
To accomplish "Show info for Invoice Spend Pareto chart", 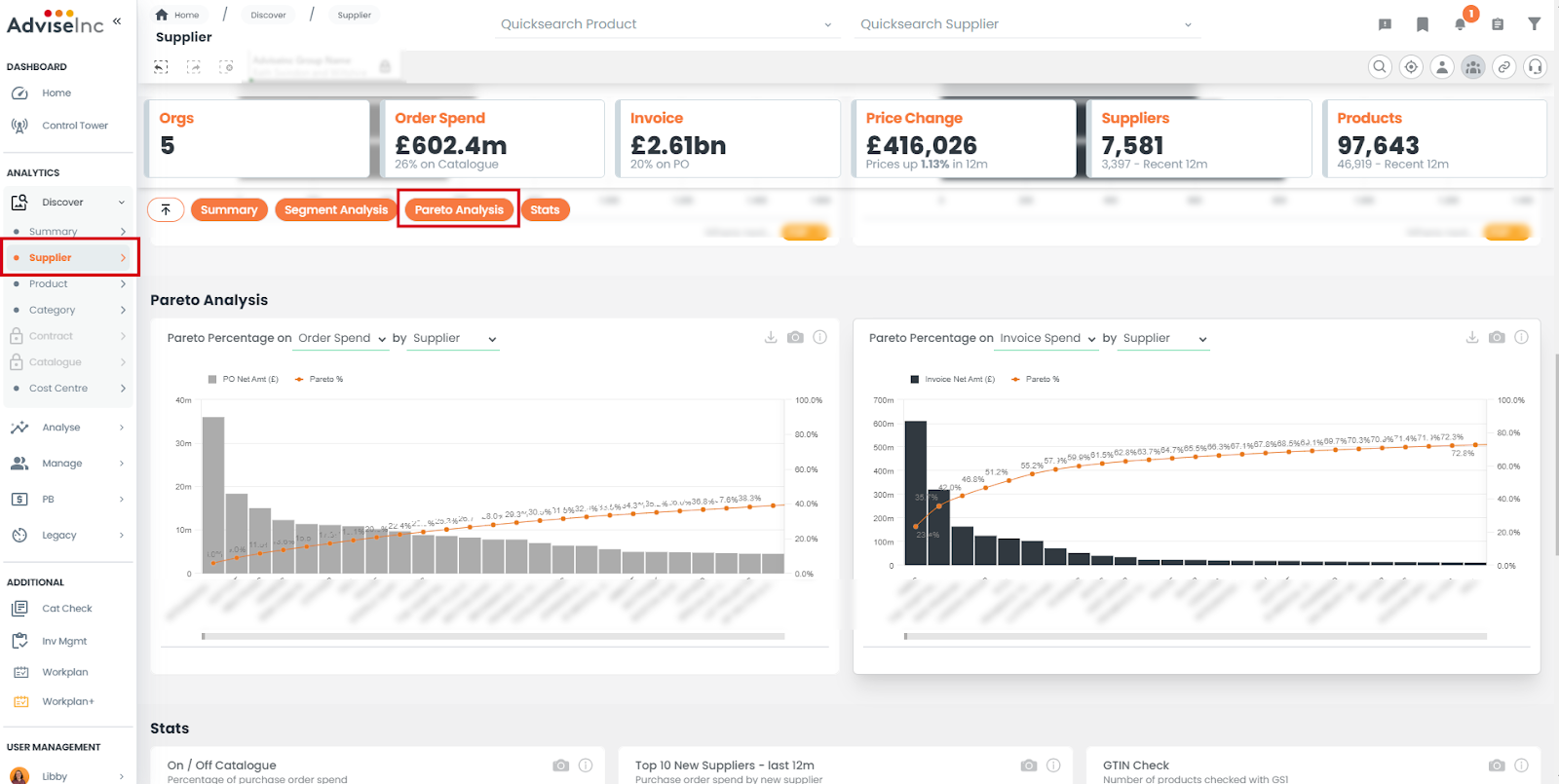I will pyautogui.click(x=1522, y=337).
